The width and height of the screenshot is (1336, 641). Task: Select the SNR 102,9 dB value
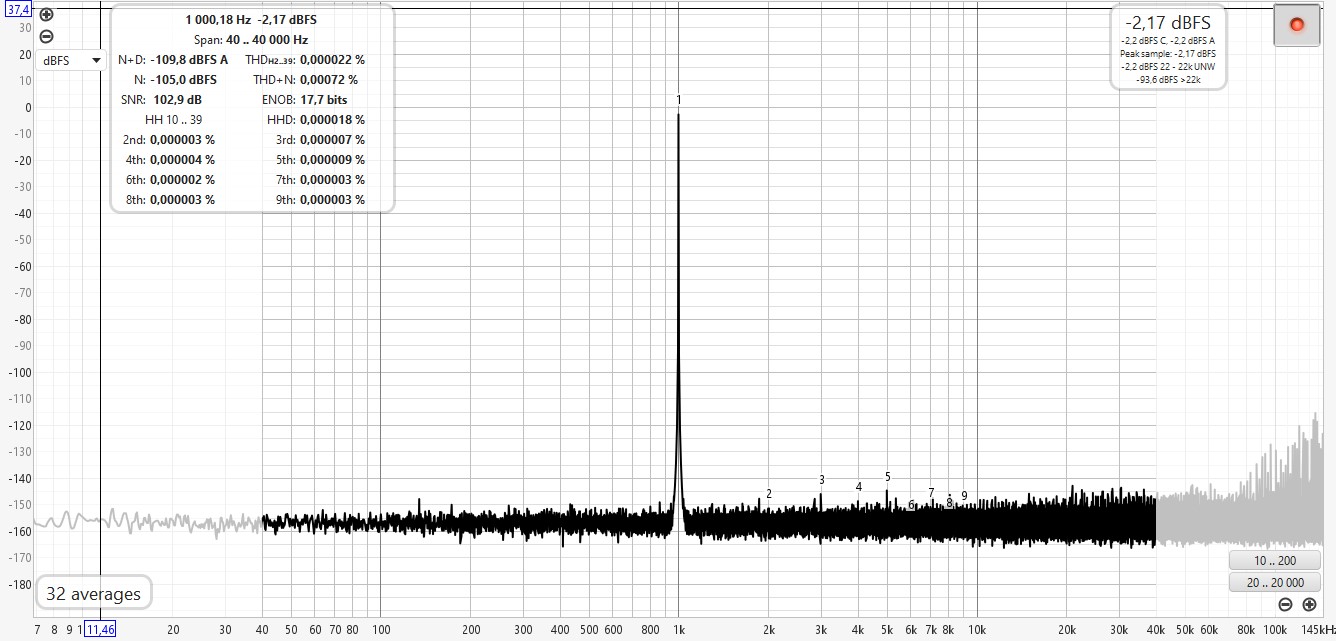[178, 100]
